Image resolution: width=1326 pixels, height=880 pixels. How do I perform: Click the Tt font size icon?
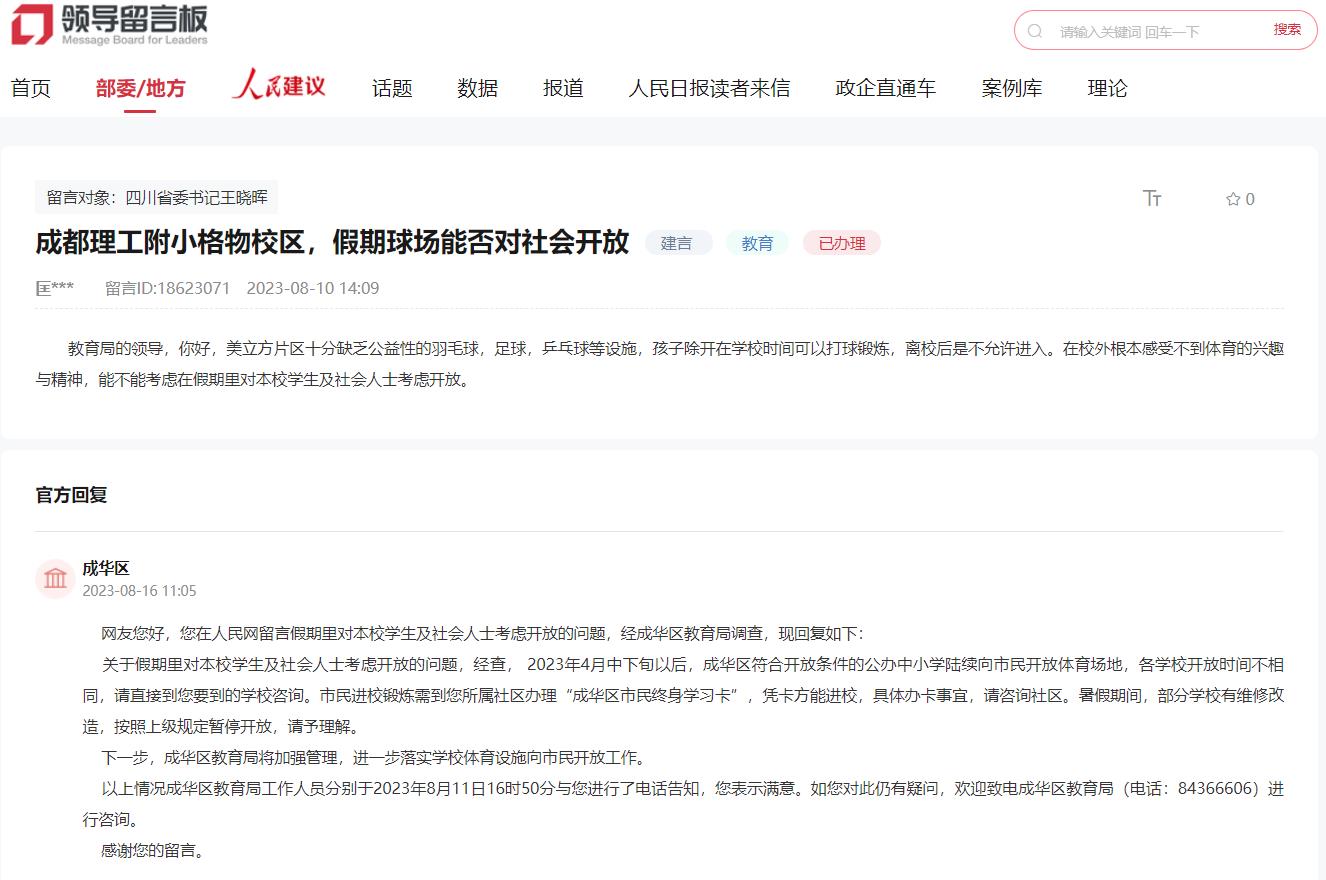coord(1152,198)
